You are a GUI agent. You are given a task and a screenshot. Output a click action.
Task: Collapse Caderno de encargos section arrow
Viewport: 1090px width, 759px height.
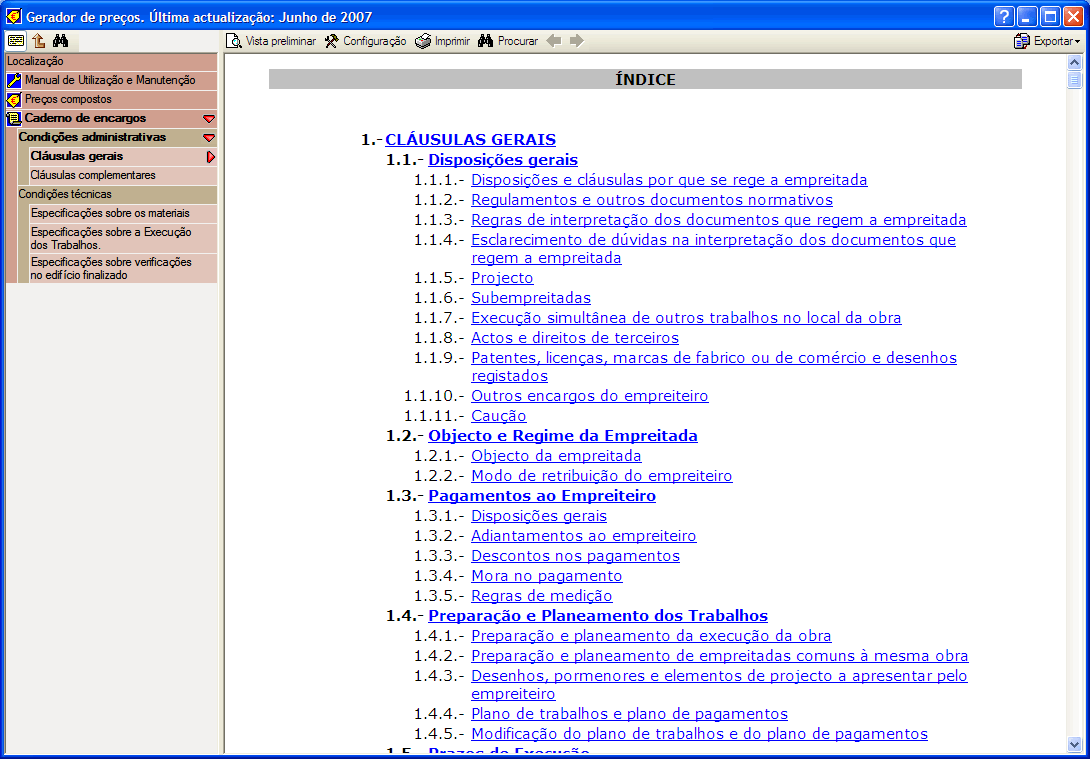209,119
